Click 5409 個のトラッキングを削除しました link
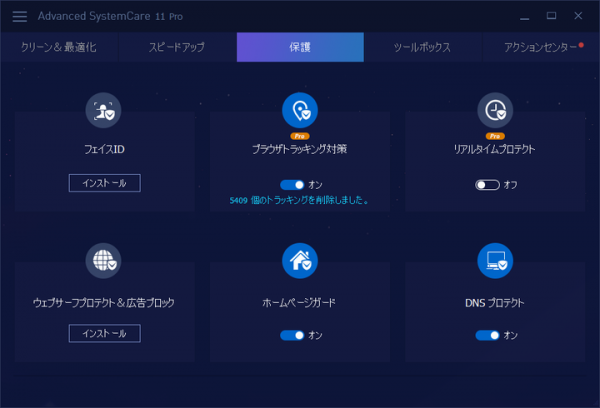 tap(299, 200)
